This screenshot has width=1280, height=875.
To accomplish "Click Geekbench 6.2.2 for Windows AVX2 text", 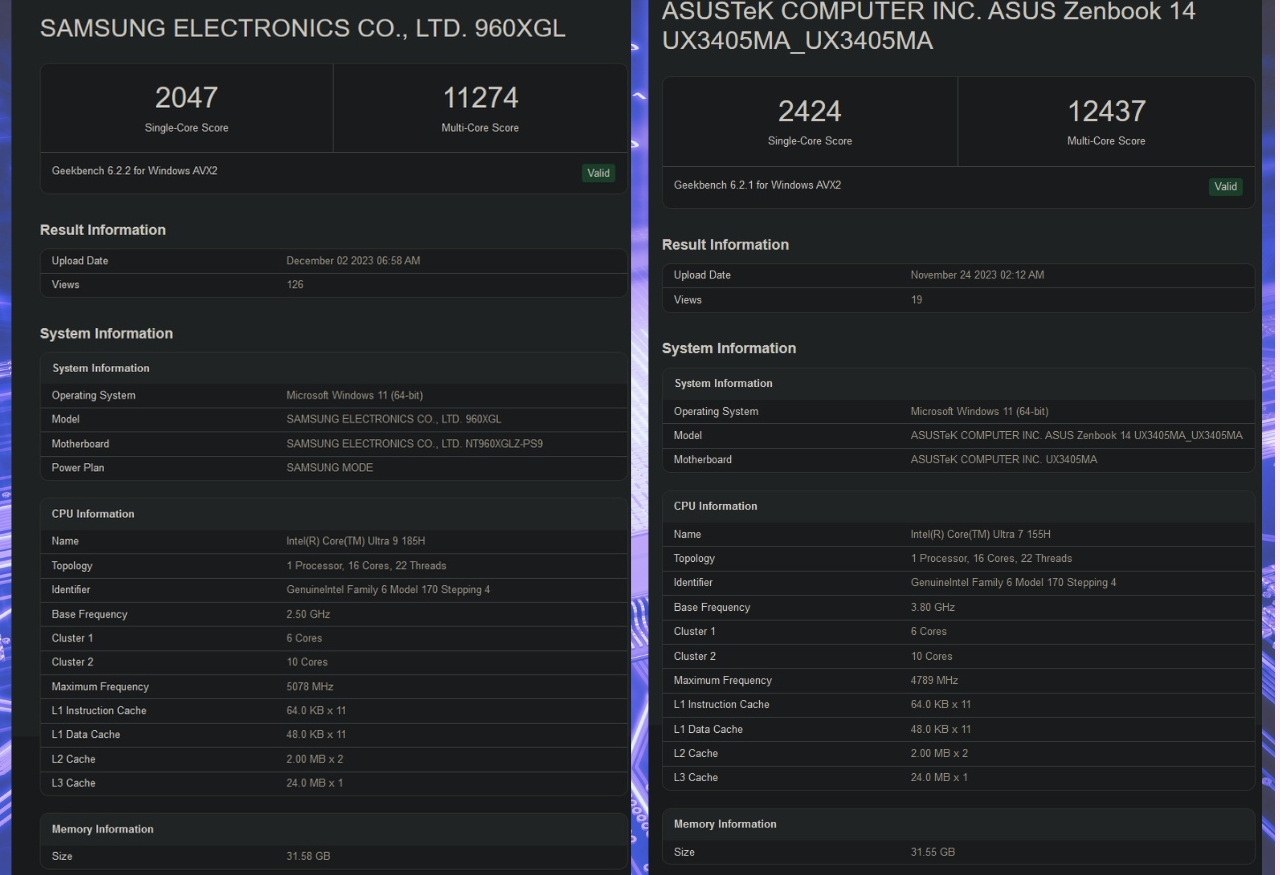I will point(135,171).
